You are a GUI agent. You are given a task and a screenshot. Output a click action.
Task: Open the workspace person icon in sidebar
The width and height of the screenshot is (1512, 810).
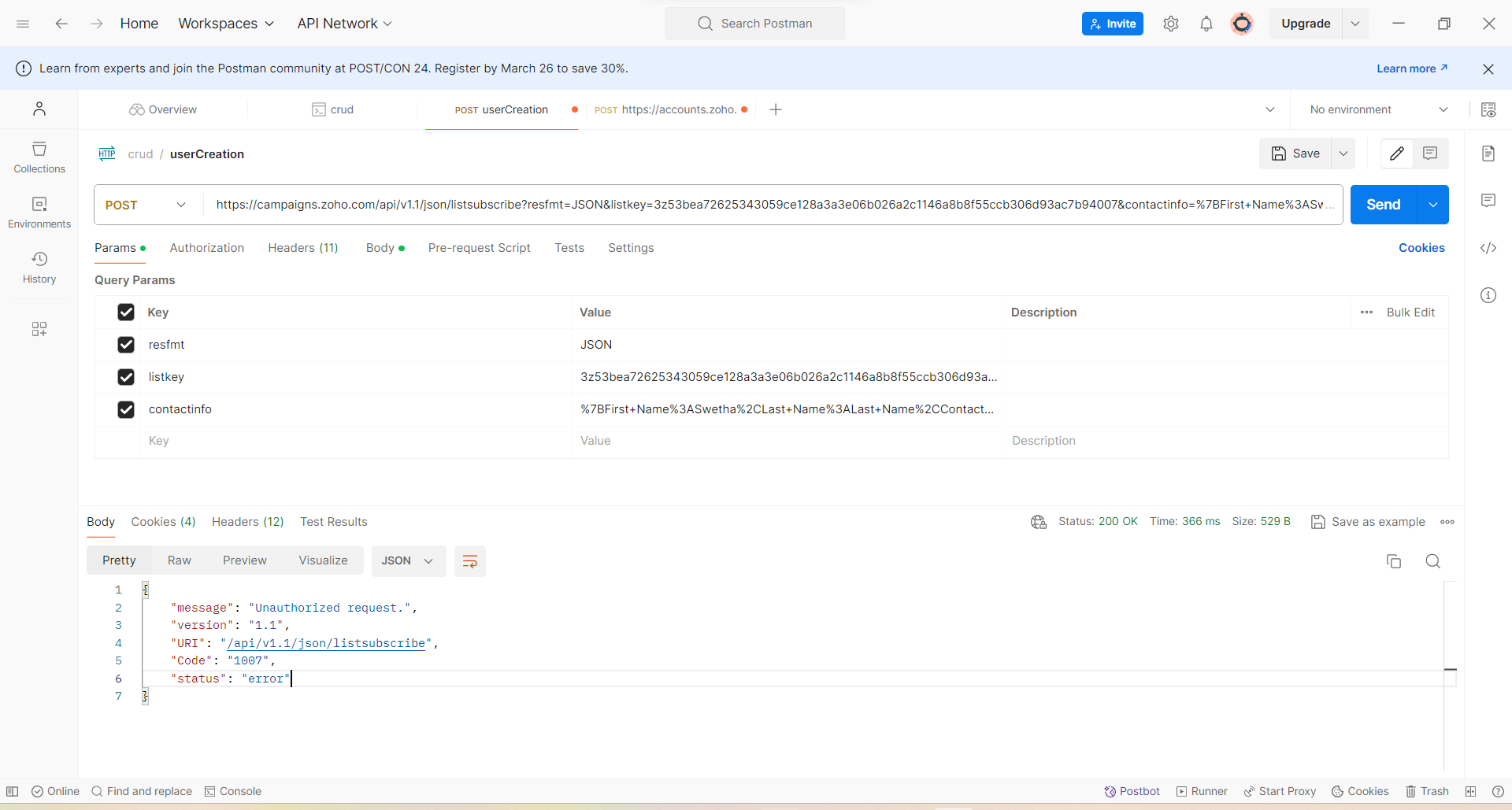(x=39, y=109)
